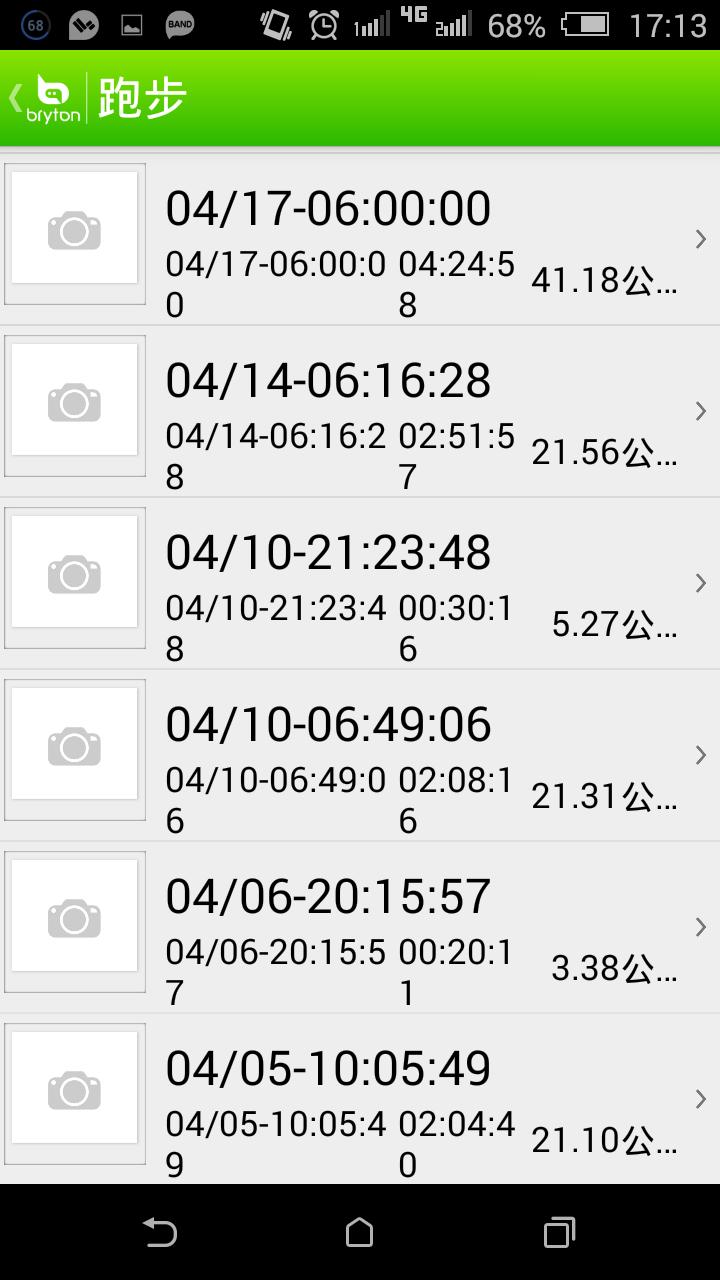Tap camera placeholder for 04/05-10:05:49 run
720x1280 pixels.
(75, 1093)
